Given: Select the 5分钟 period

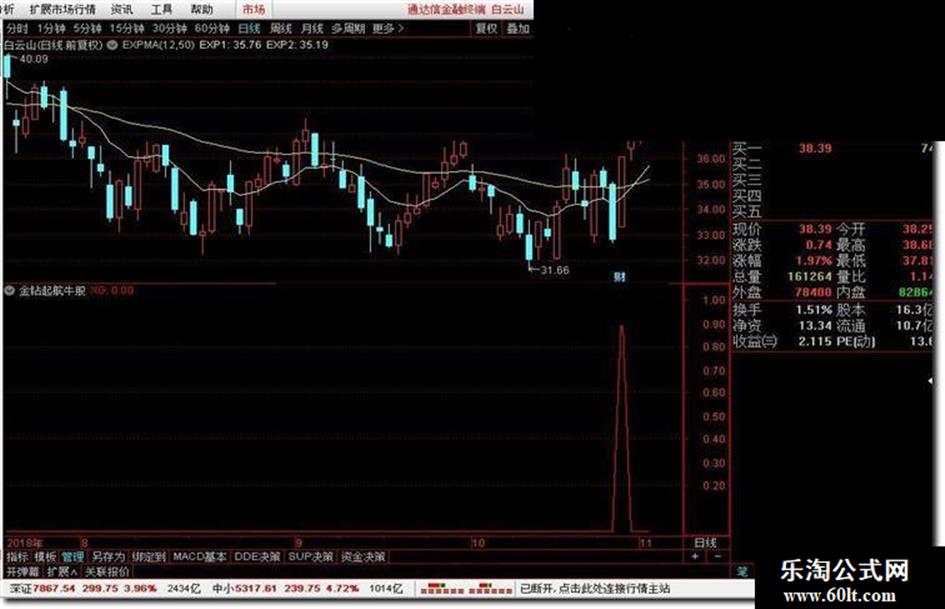Looking at the screenshot, I should pos(87,28).
